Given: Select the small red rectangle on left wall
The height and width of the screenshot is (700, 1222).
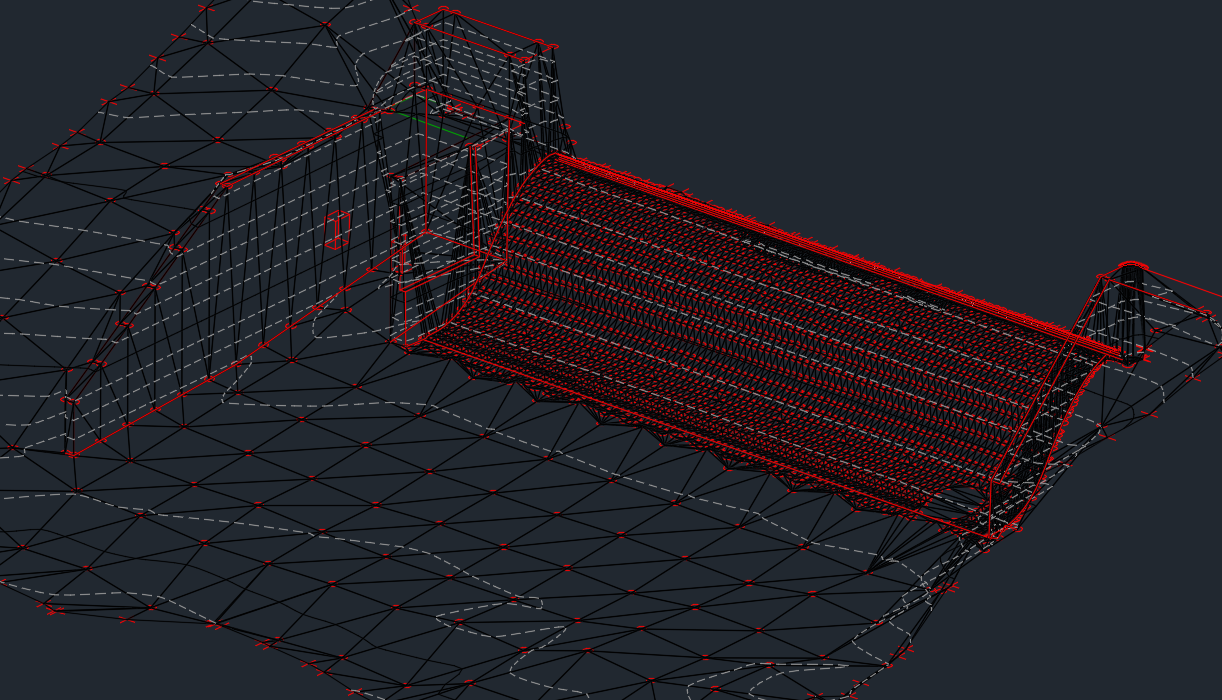Looking at the screenshot, I should [x=338, y=230].
